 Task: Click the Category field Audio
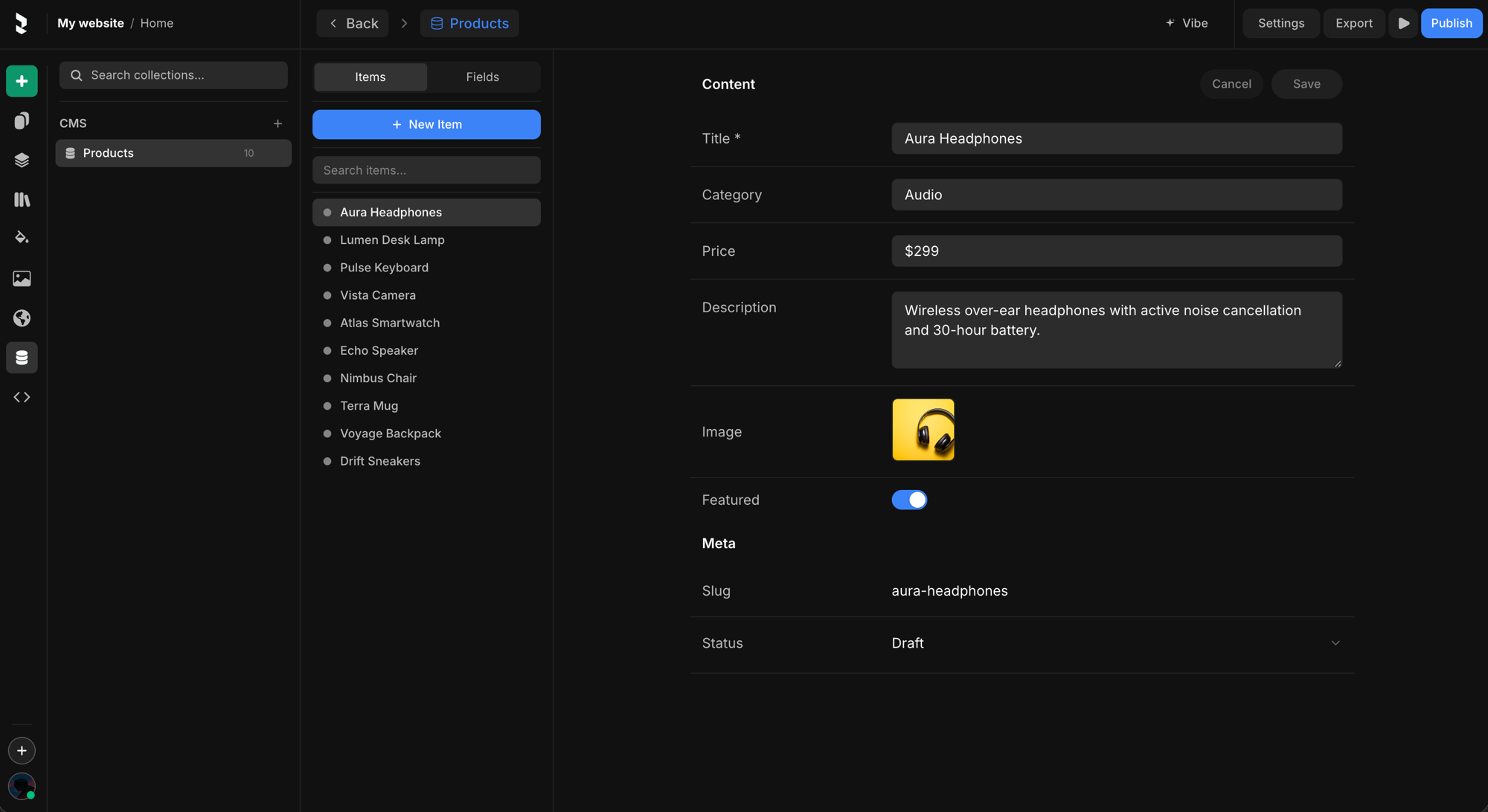tap(1117, 195)
